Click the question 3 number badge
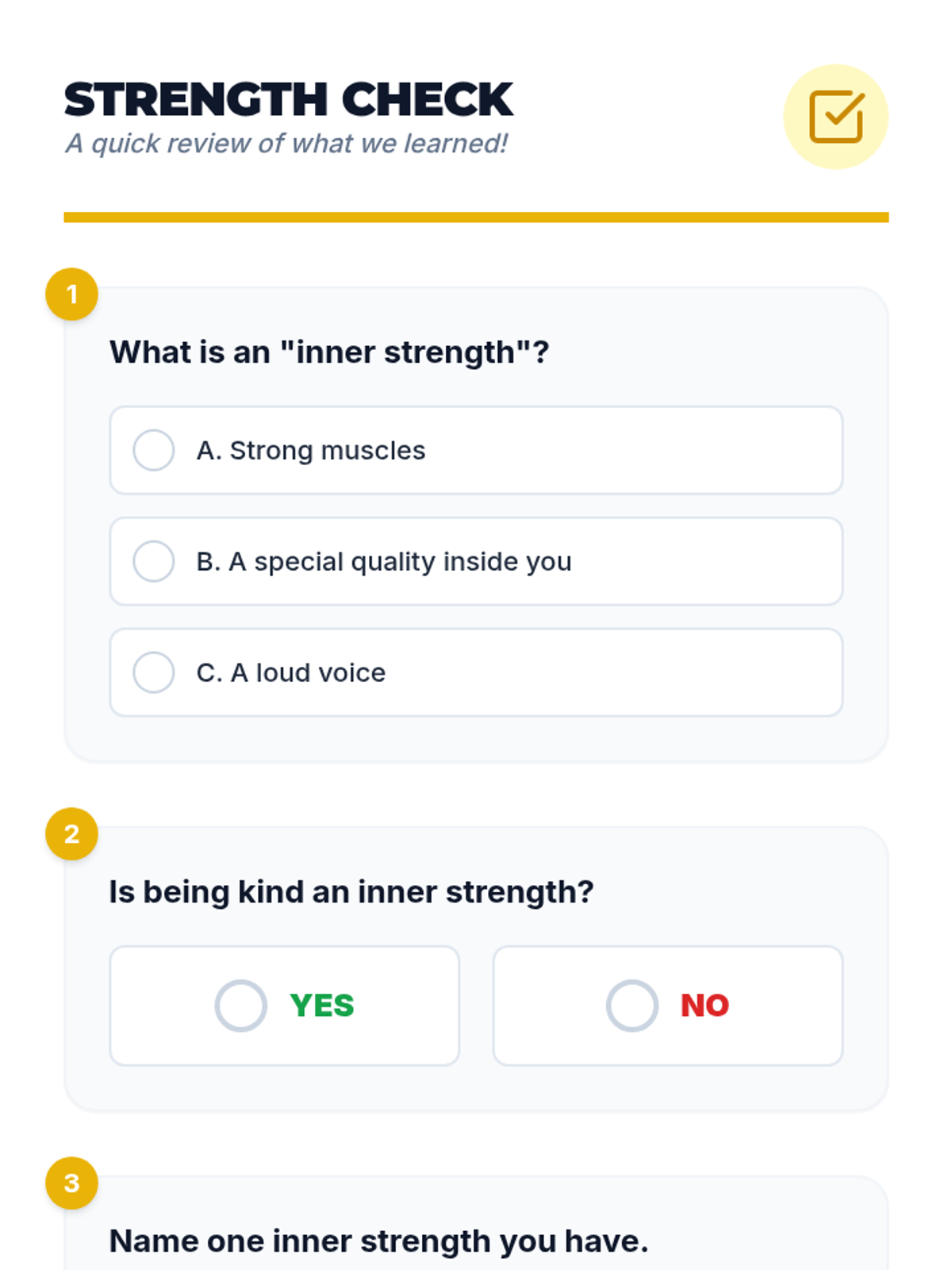 [72, 1183]
